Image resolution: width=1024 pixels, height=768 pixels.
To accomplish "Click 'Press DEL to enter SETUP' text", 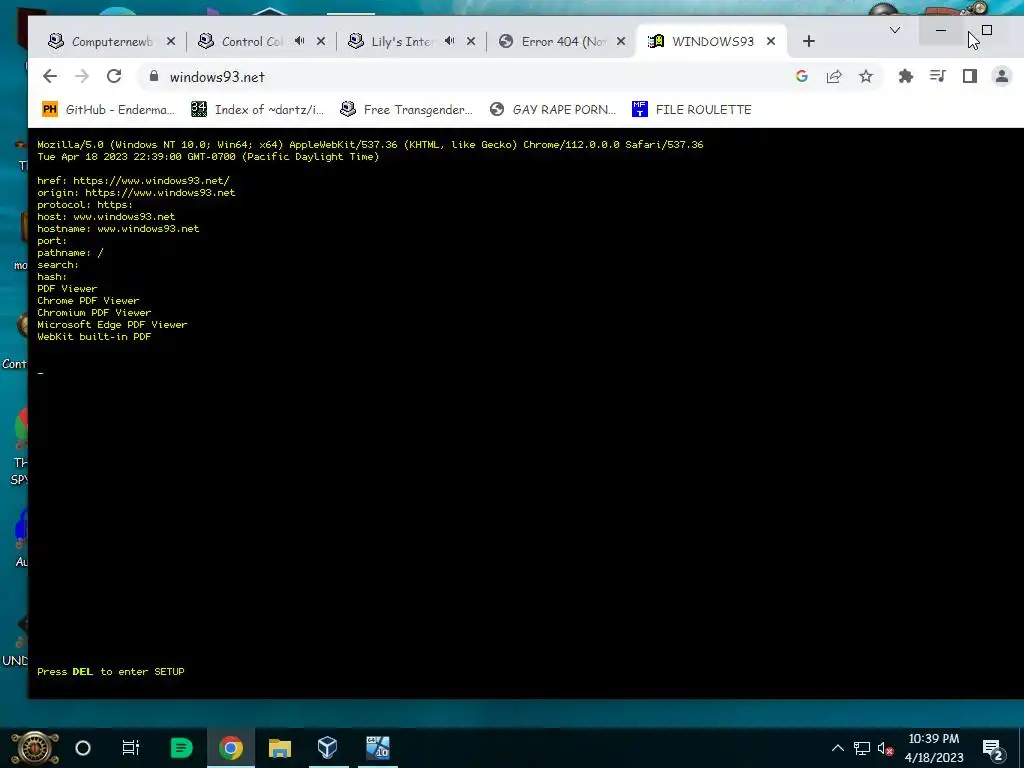I will (111, 671).
